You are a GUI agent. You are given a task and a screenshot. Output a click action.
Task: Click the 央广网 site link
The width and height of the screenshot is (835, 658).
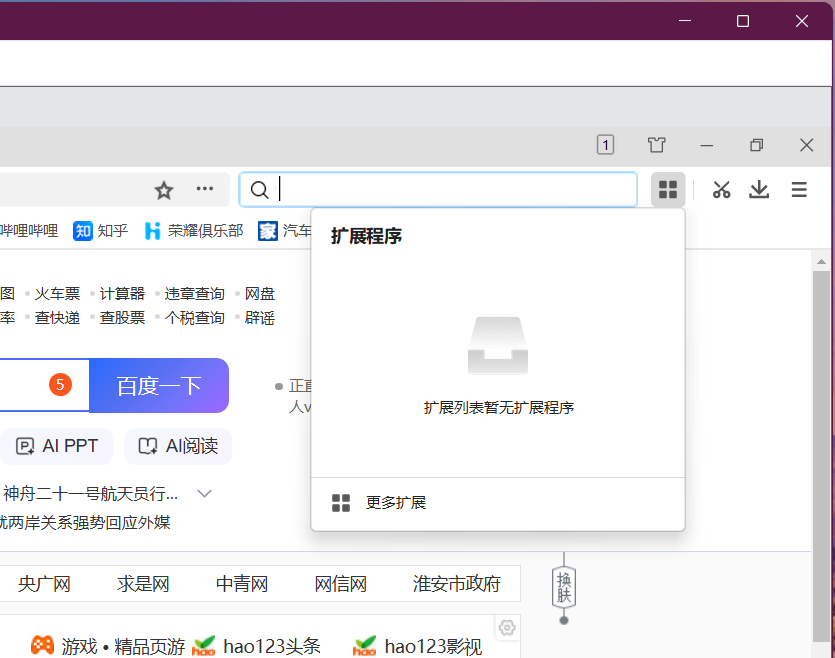coord(44,584)
